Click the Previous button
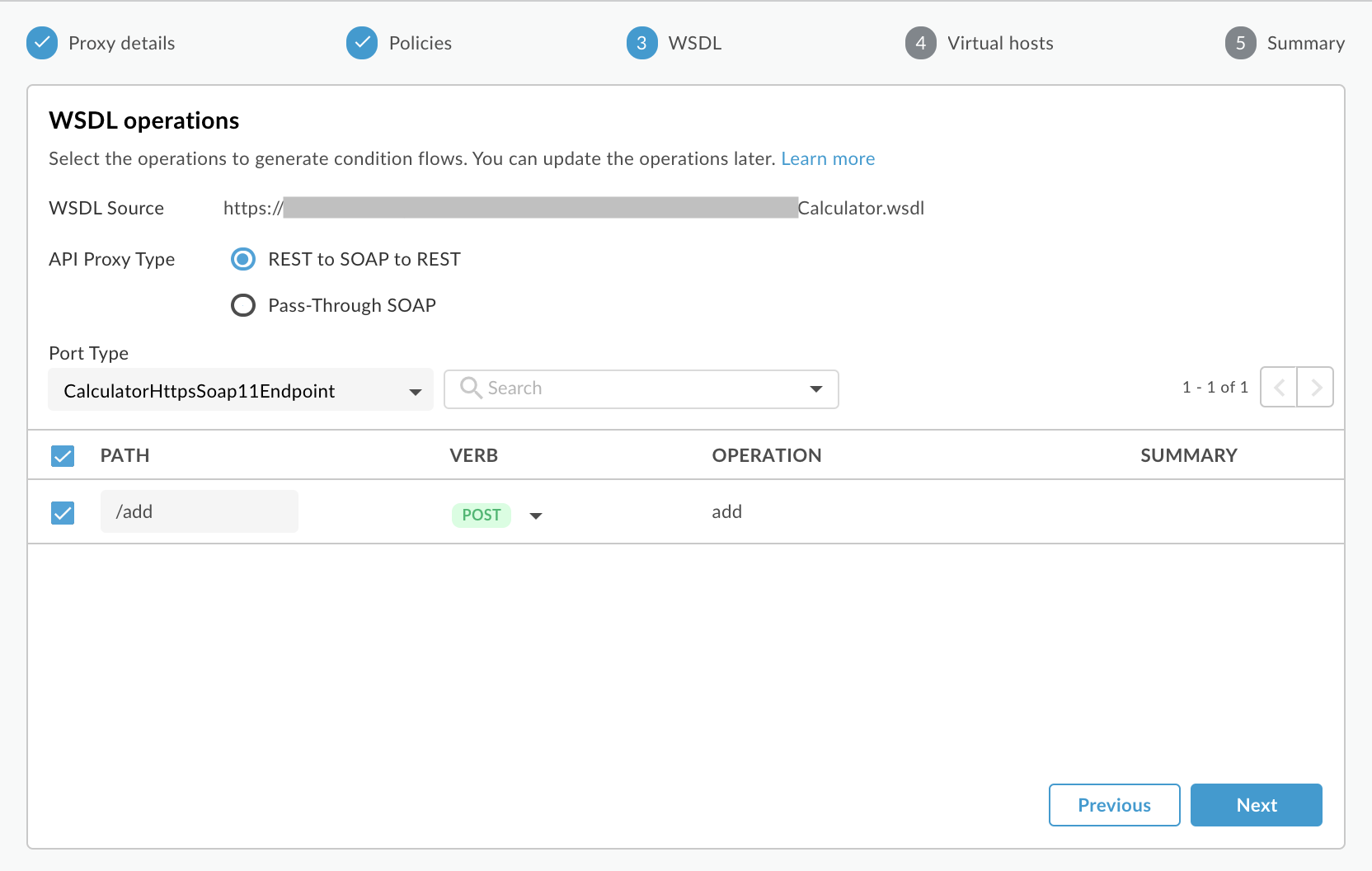 click(1114, 805)
